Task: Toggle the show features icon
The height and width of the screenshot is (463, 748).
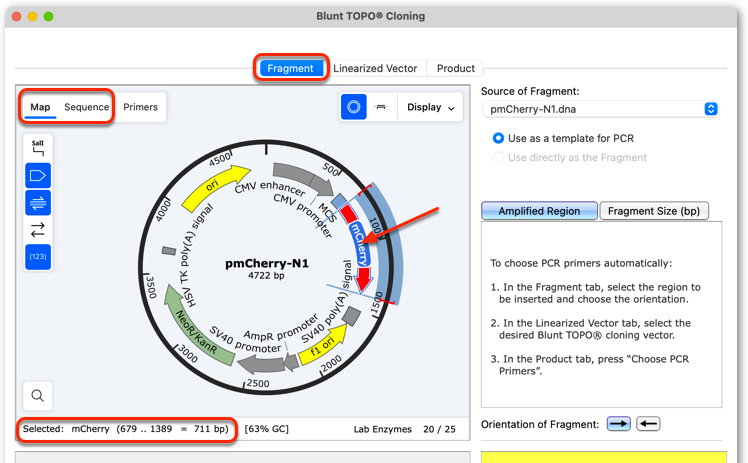Action: click(x=38, y=175)
